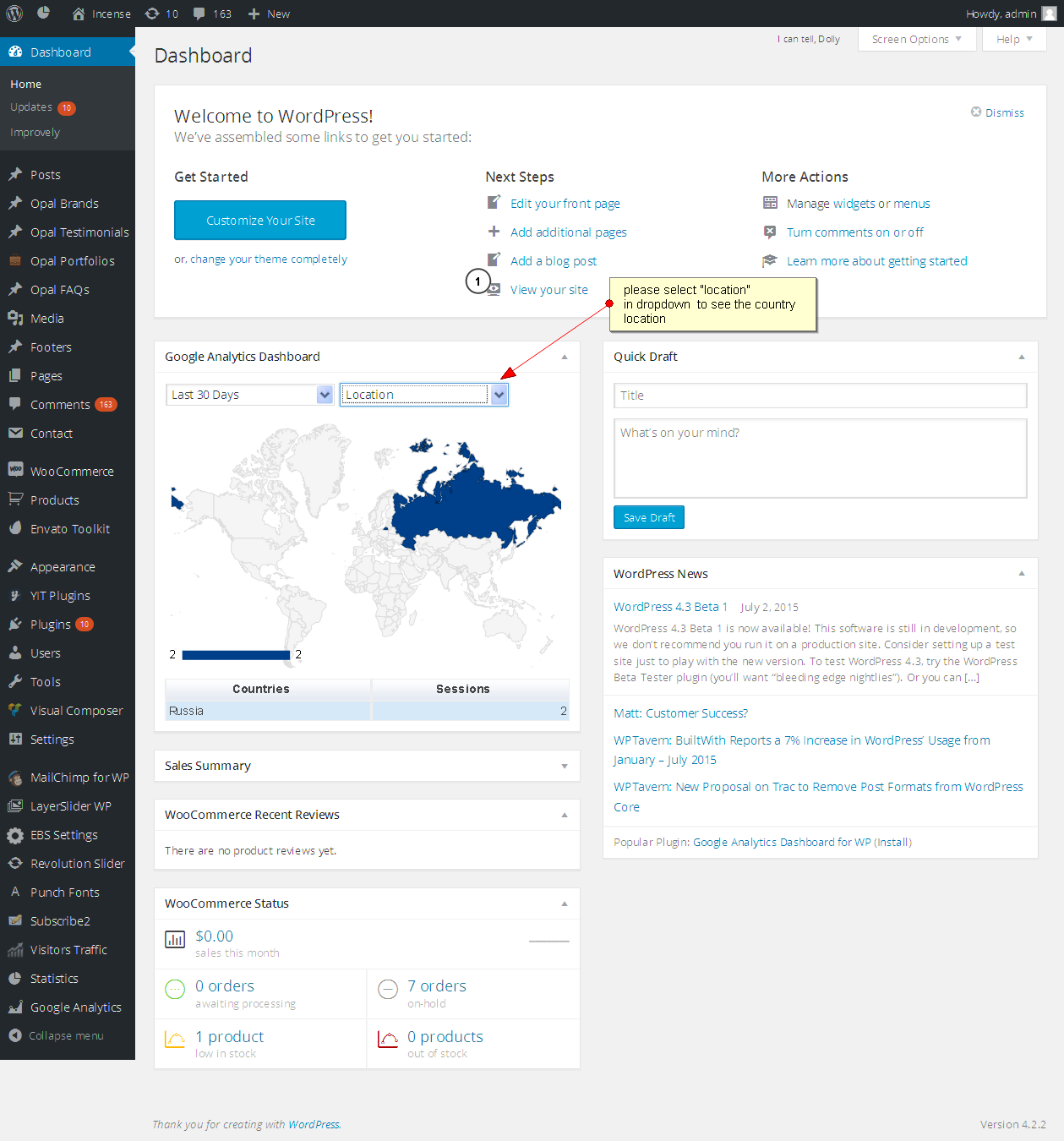Open the Visual Composer menu
1064x1141 pixels.
[68, 710]
